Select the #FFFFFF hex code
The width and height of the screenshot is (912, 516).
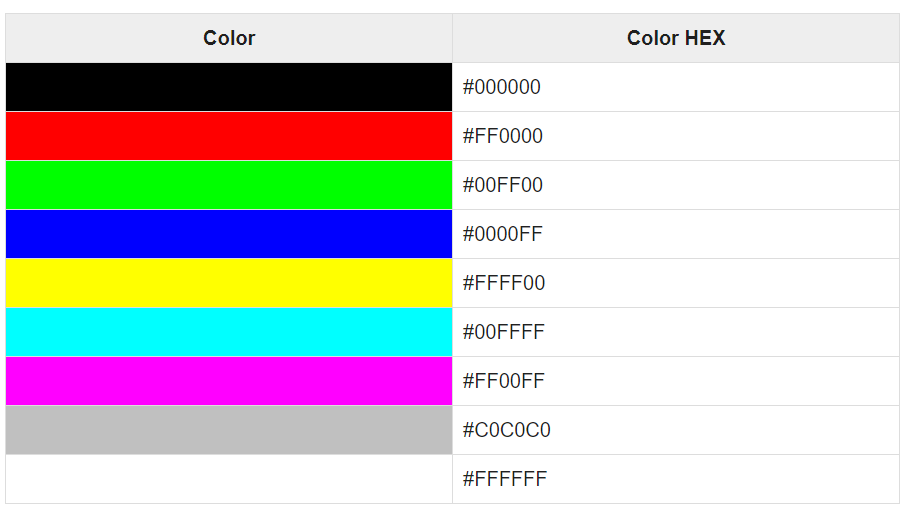504,479
